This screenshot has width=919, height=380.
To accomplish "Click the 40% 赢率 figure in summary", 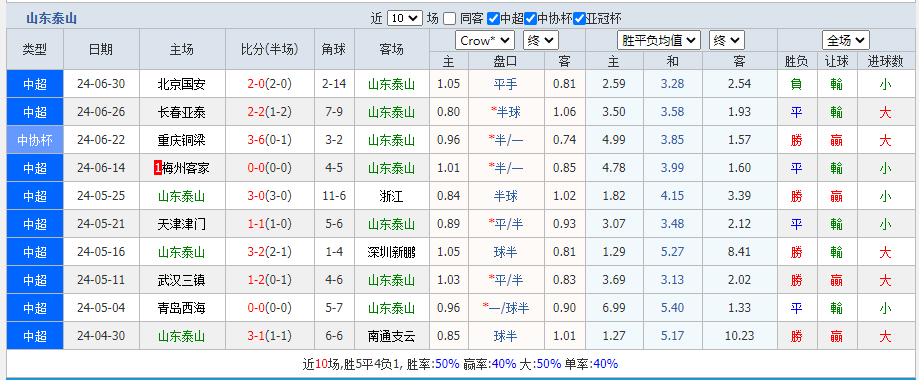I will tap(504, 364).
